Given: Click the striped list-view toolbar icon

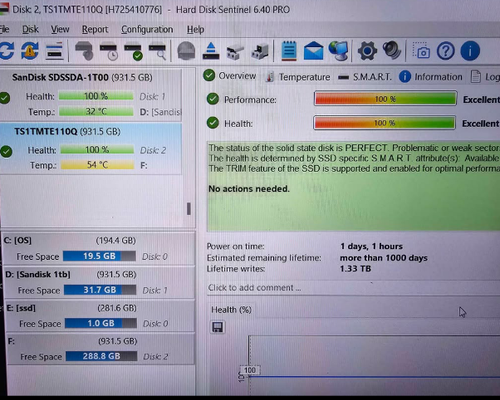Looking at the screenshot, I should [x=54, y=51].
